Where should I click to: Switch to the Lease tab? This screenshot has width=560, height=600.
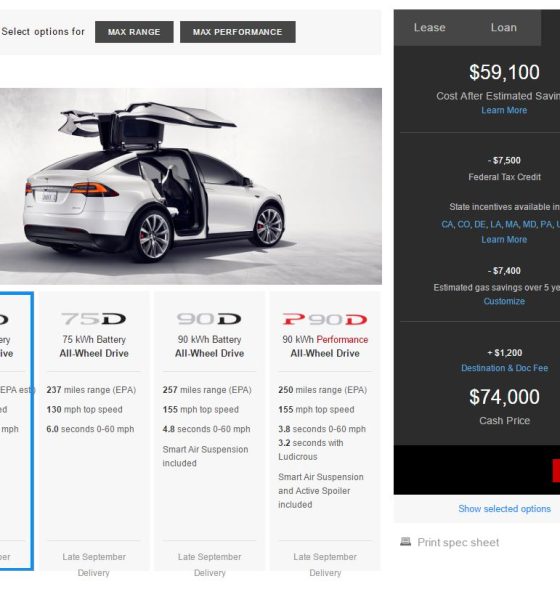429,28
